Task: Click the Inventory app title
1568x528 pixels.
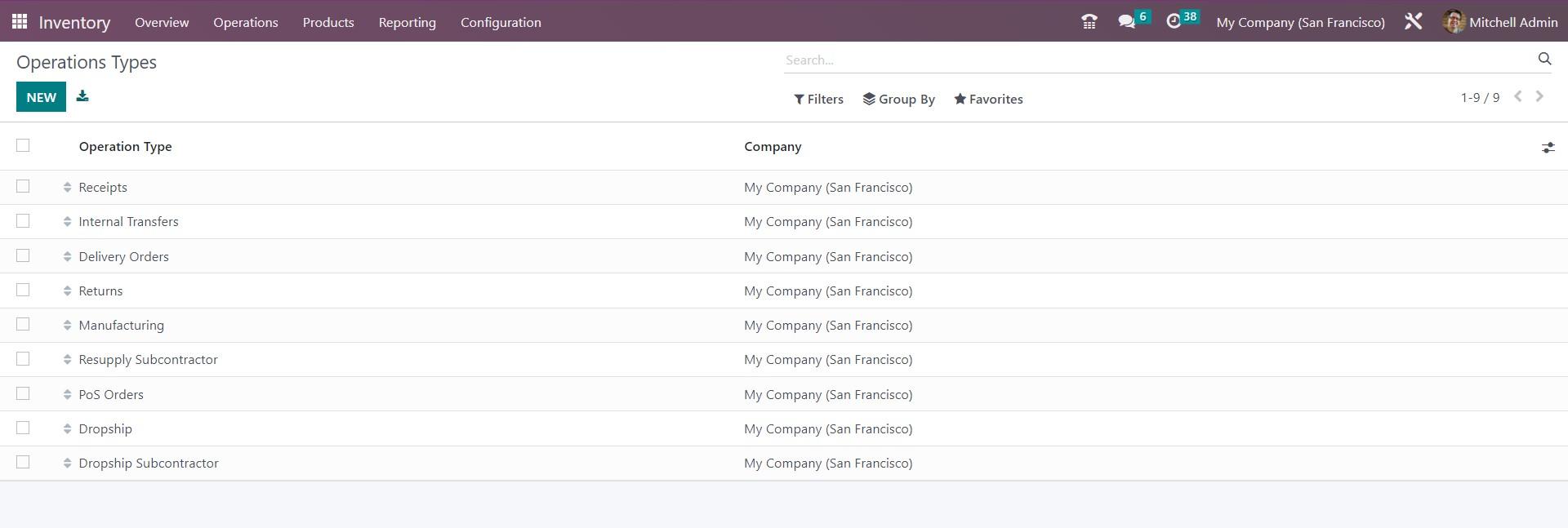Action: coord(74,22)
